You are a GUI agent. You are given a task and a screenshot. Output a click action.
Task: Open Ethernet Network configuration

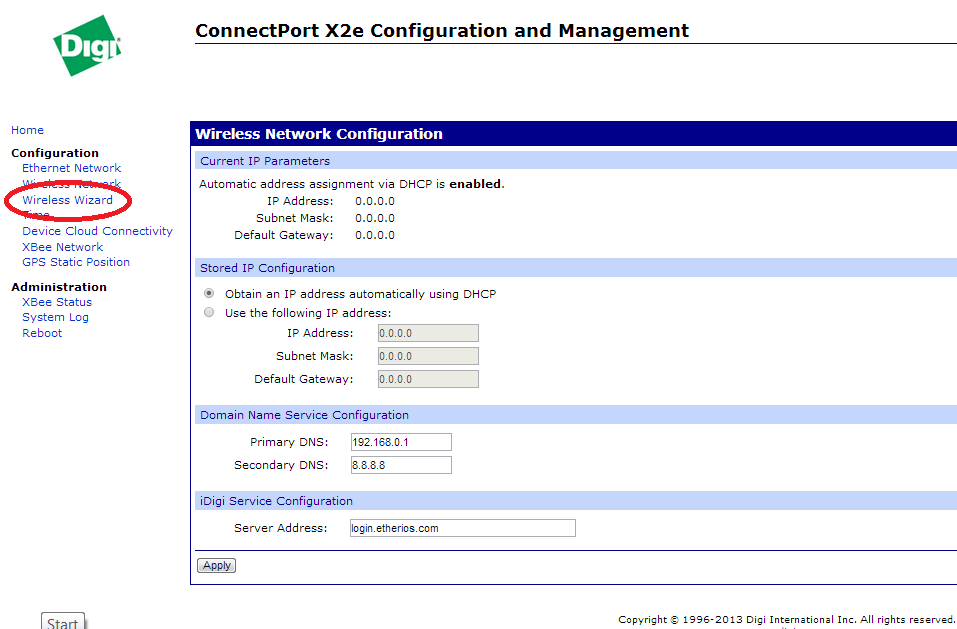[71, 168]
